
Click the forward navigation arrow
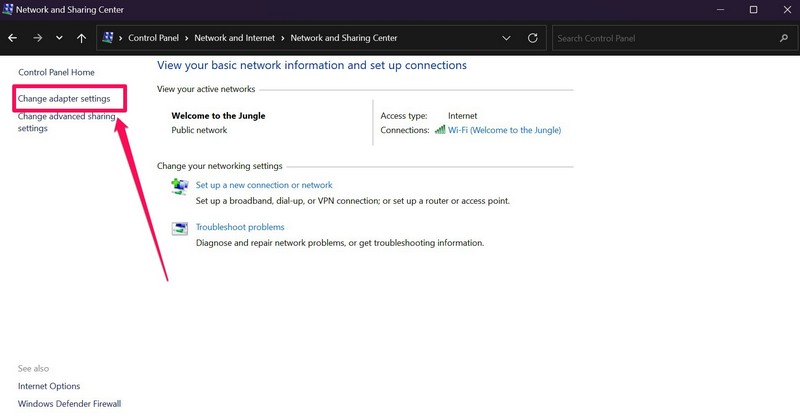36,38
